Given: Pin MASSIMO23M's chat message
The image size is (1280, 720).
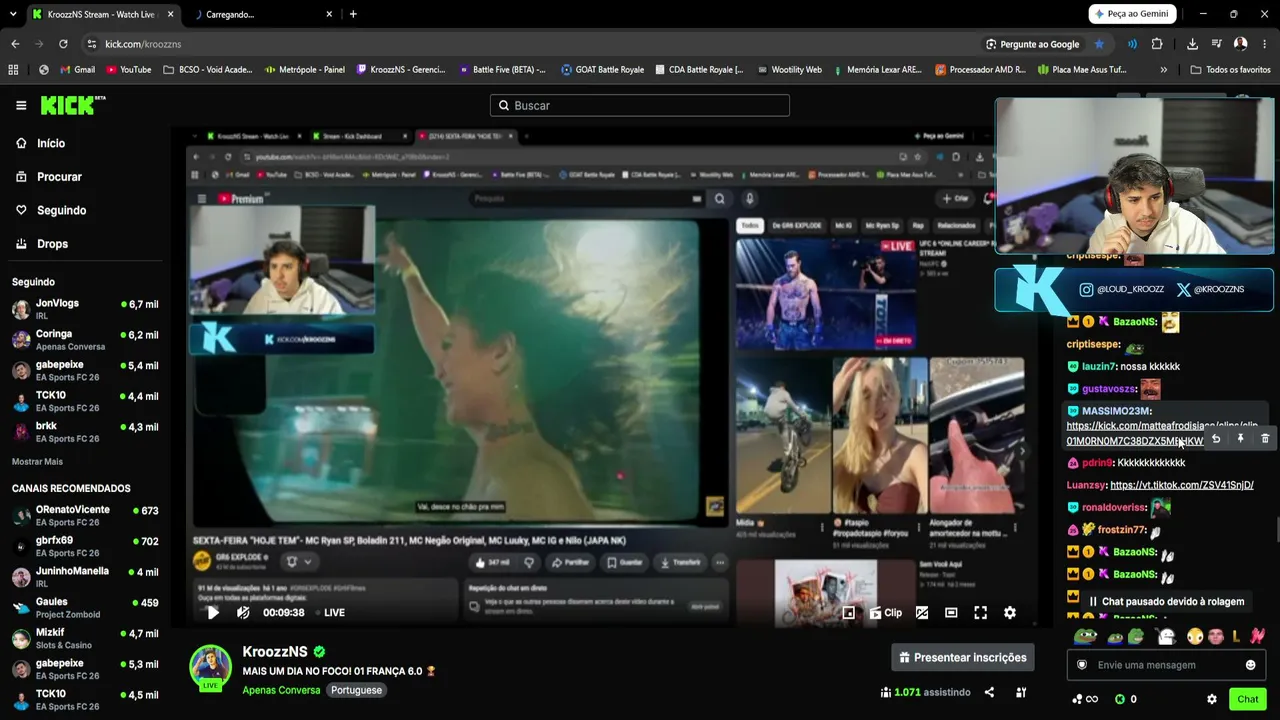Looking at the screenshot, I should pyautogui.click(x=1240, y=438).
